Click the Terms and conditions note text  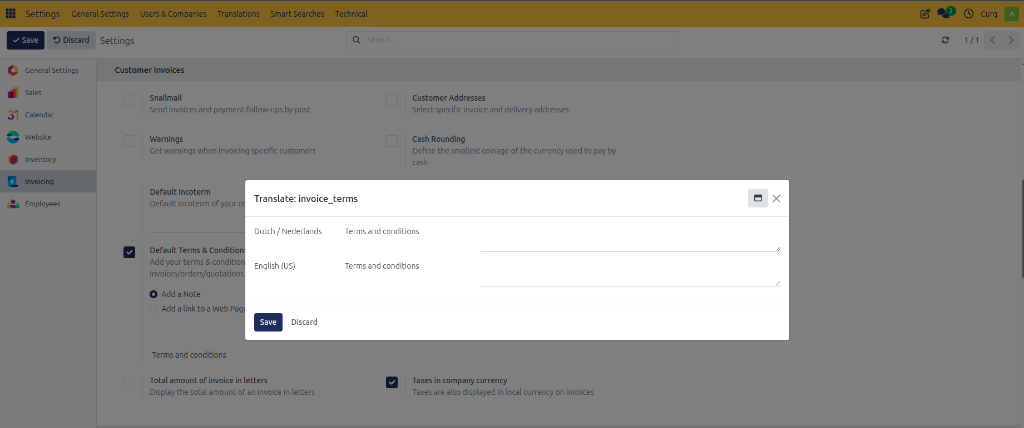(x=189, y=355)
